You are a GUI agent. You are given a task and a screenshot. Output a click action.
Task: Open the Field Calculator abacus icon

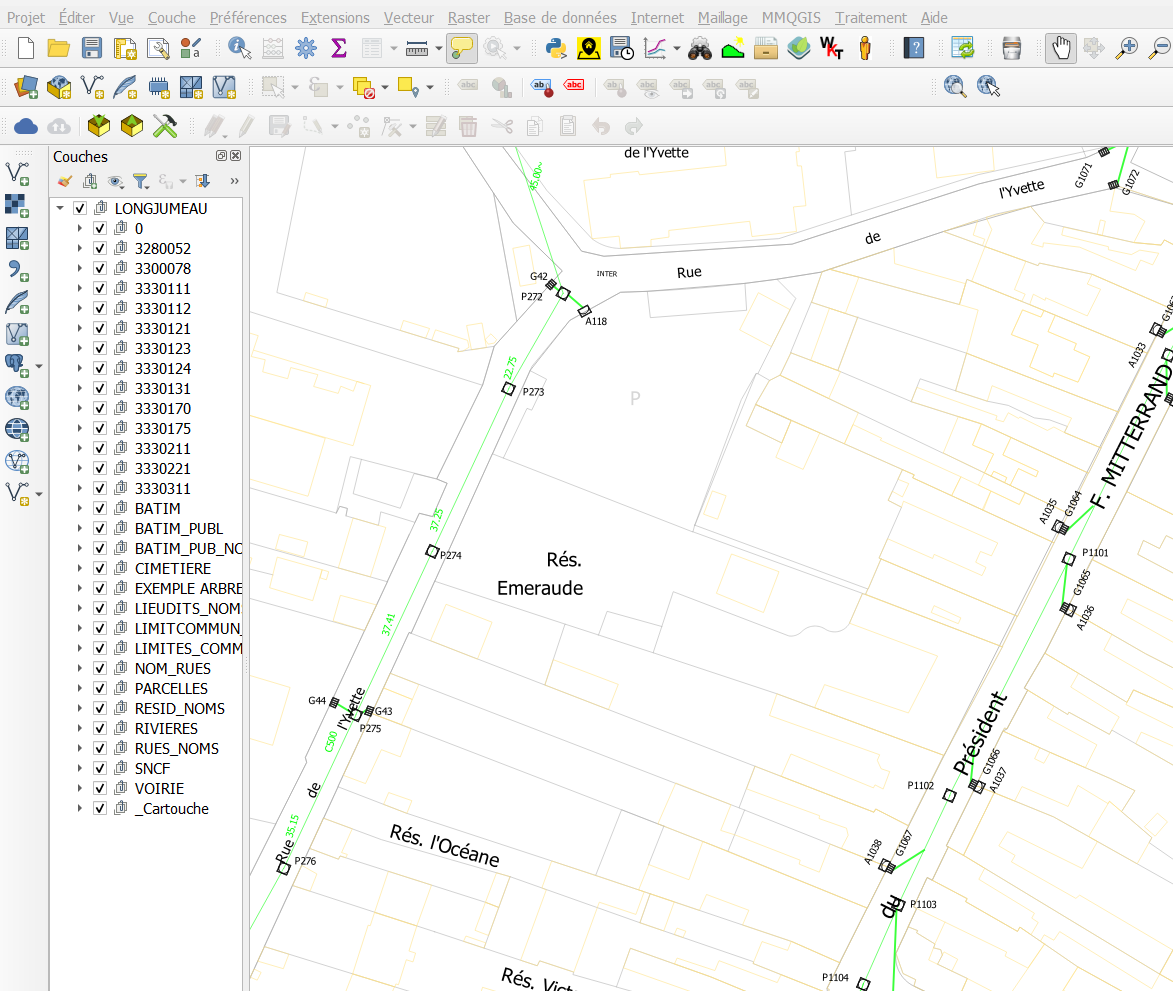273,49
